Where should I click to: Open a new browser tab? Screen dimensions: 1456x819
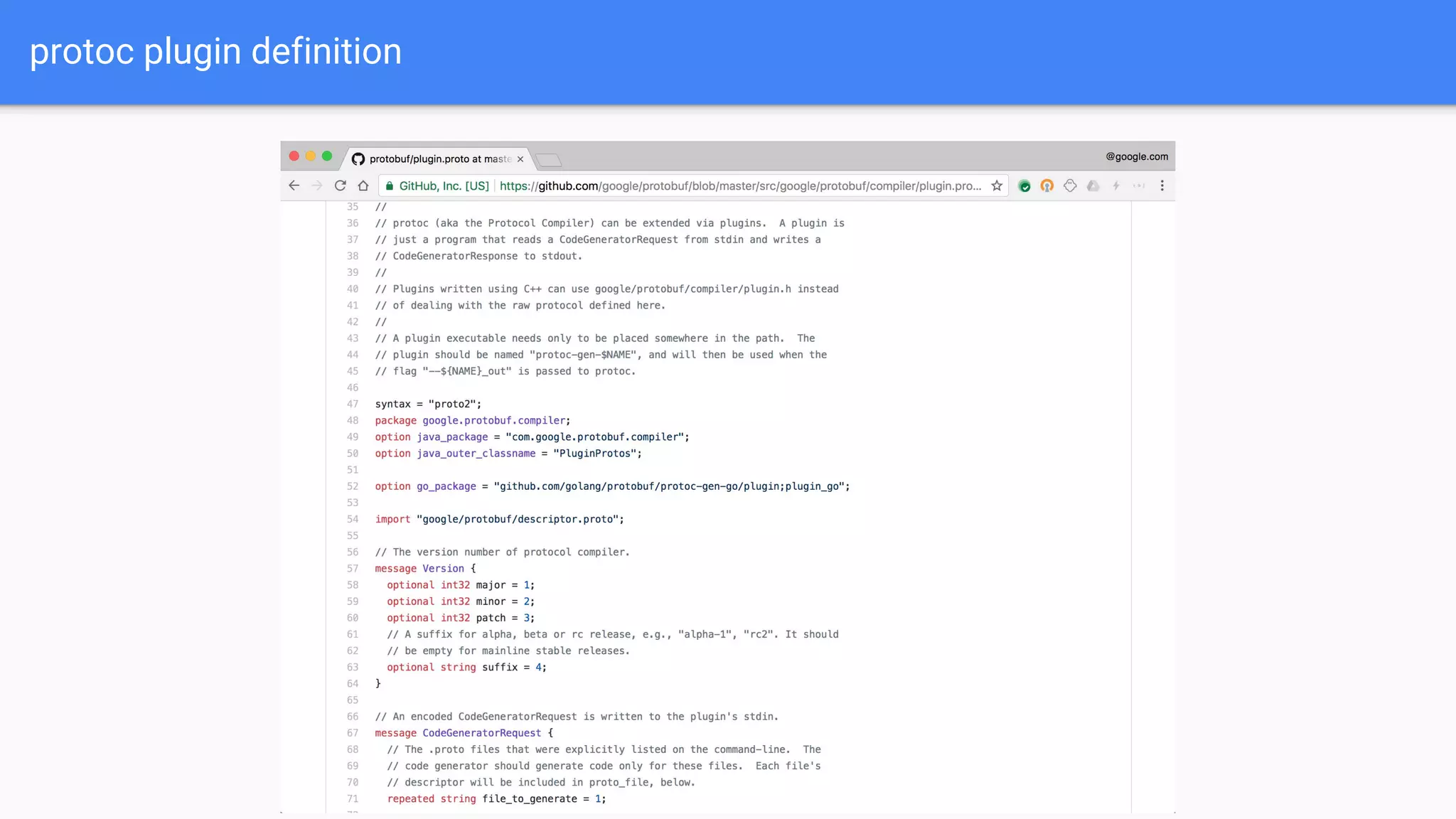(x=548, y=160)
